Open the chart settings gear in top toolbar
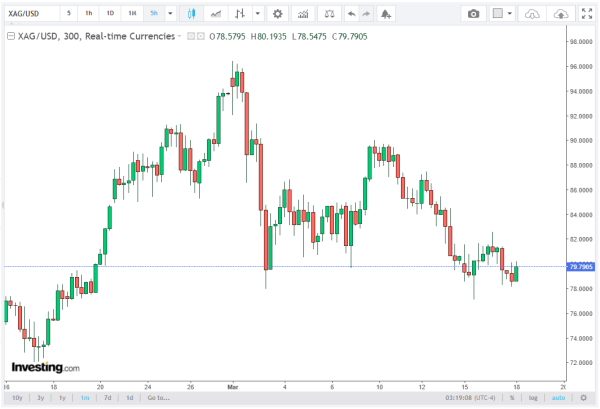Screen dimensions: 600x409 coord(277,14)
